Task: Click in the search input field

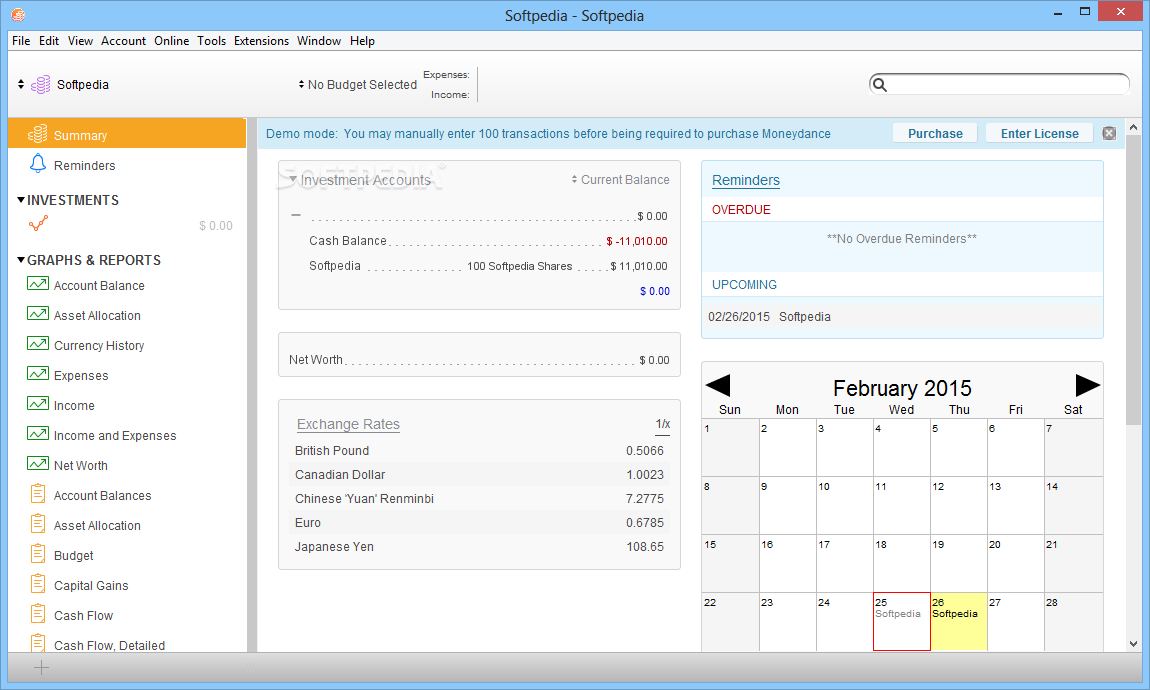Action: [x=1008, y=85]
